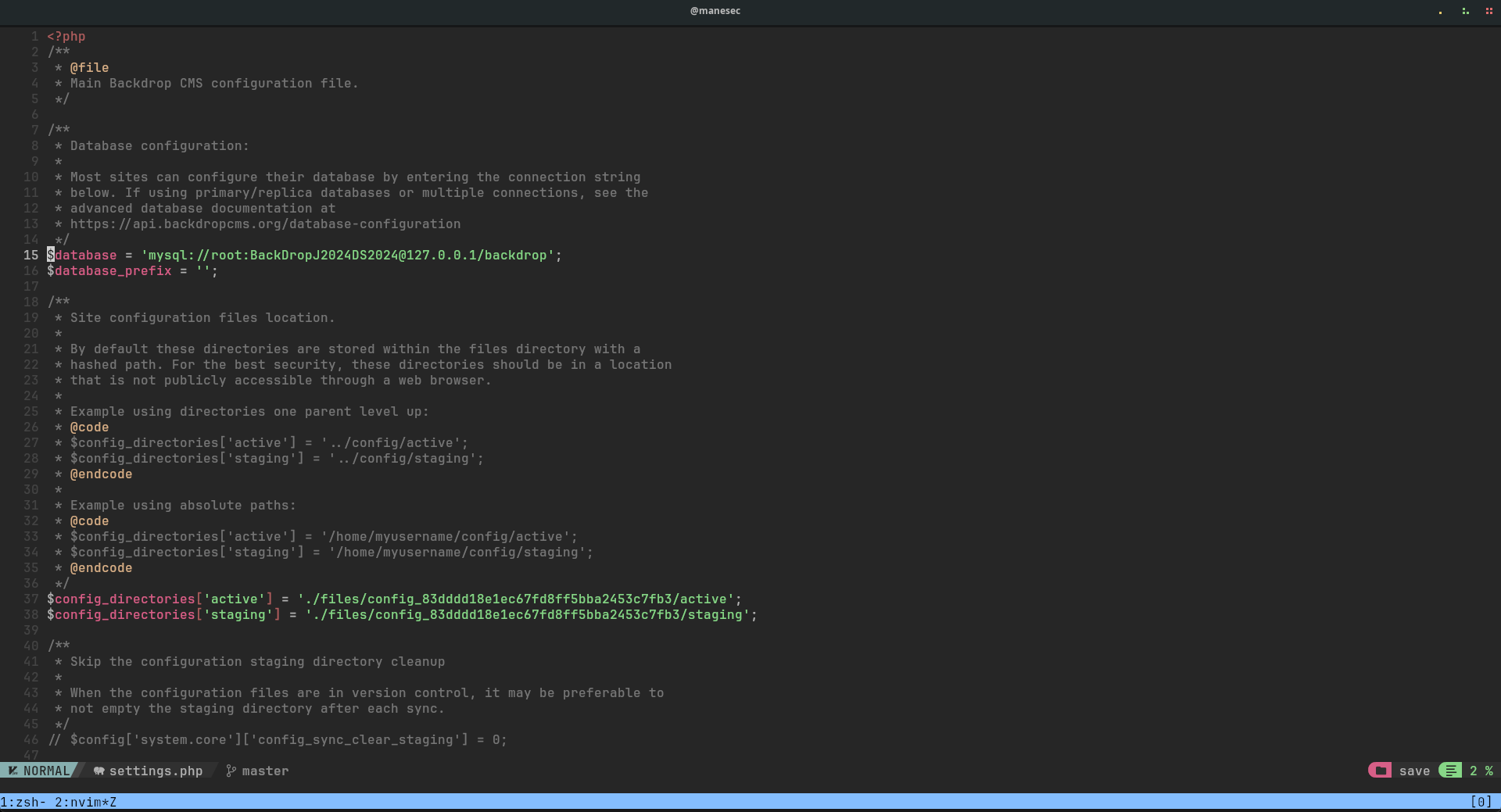
Task: Click the @code annotation on line 32
Action: coord(90,521)
